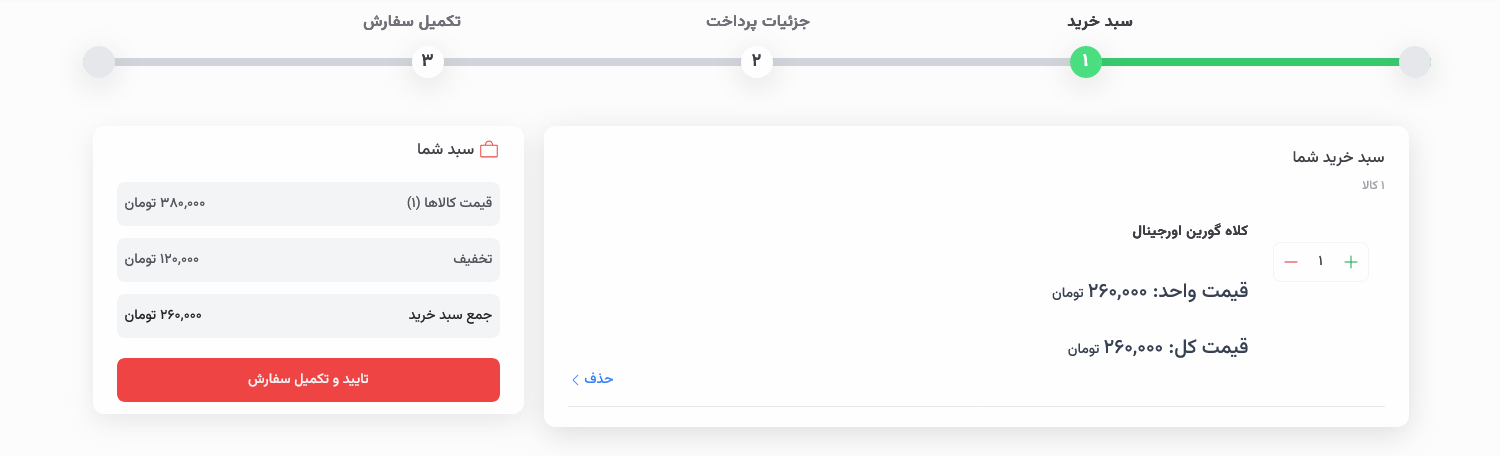
Task: Click the تخفیف discount row
Action: [x=308, y=259]
